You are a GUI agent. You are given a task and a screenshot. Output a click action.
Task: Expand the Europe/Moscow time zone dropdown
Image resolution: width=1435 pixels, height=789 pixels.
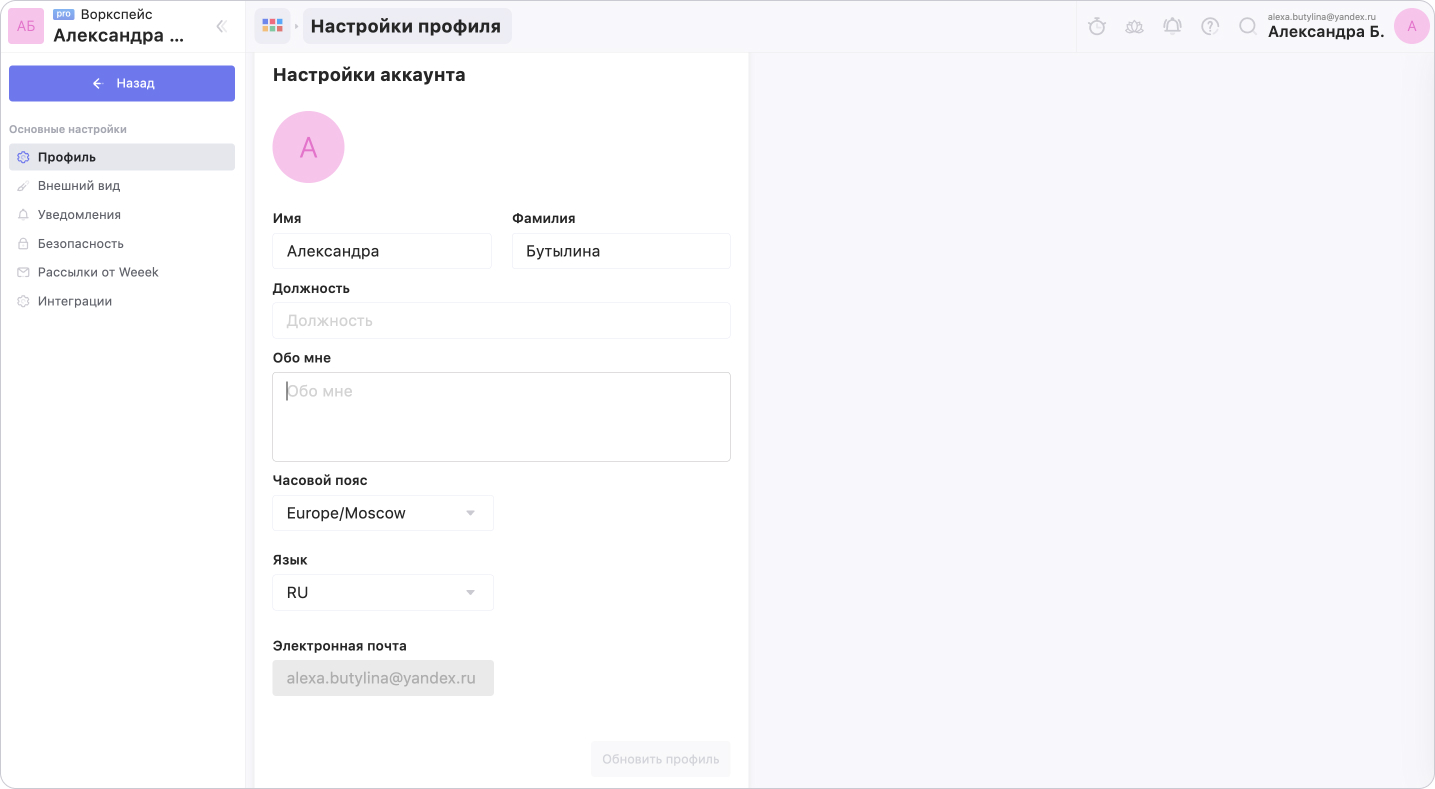tap(383, 513)
